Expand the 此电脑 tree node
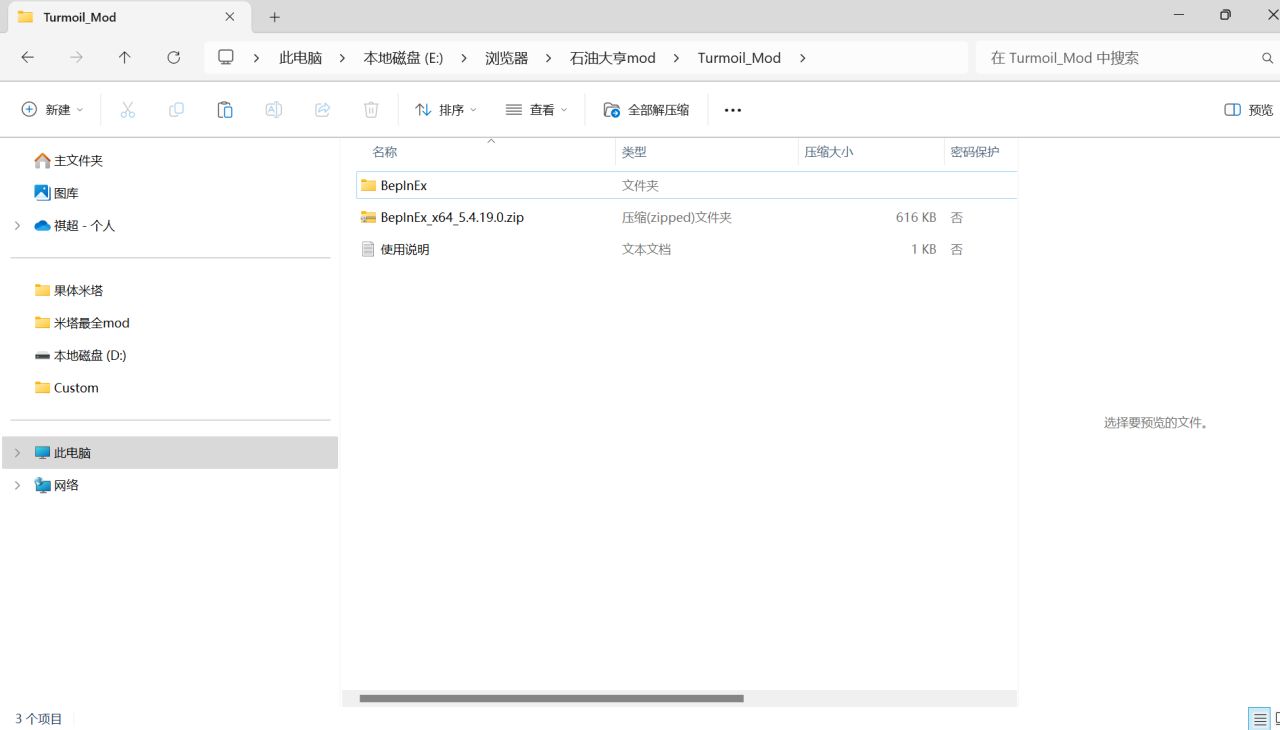 17,453
